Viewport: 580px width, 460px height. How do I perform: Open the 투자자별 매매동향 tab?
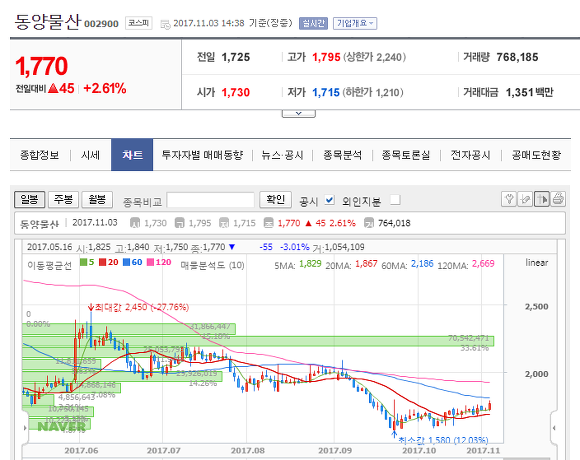click(202, 155)
